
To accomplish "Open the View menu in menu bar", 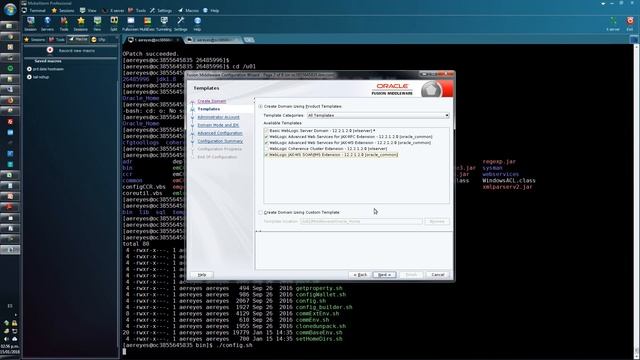I will tap(89, 10).
